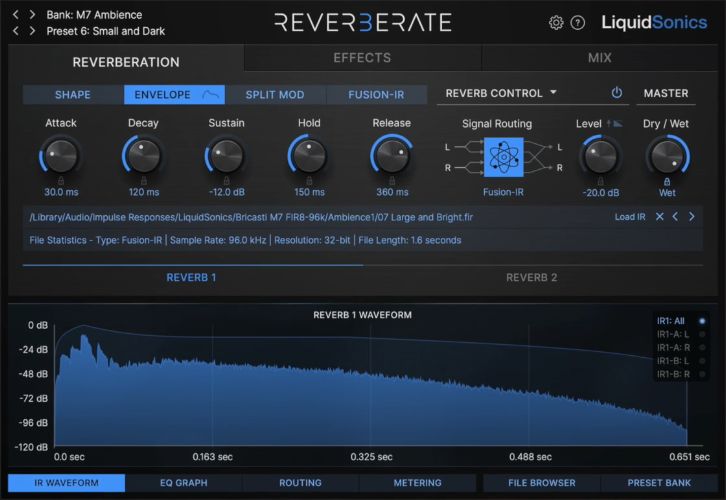Load next IR file with right chevron
The height and width of the screenshot is (500, 726).
pyautogui.click(x=691, y=216)
